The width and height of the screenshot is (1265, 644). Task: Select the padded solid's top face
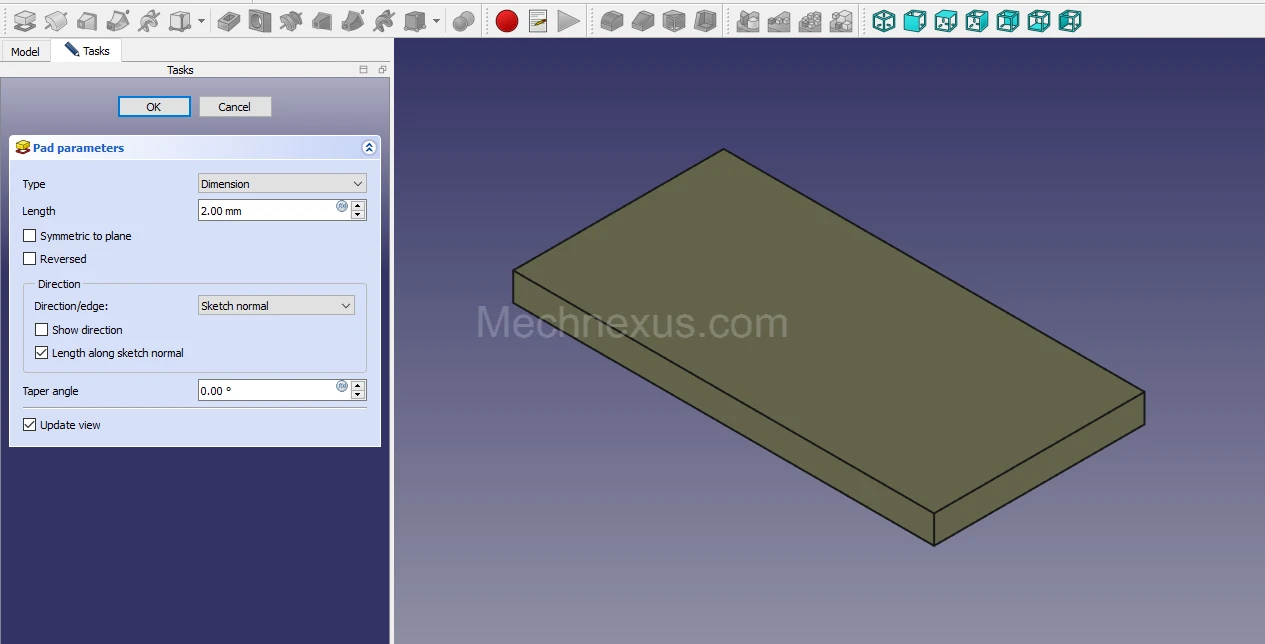pyautogui.click(x=830, y=330)
